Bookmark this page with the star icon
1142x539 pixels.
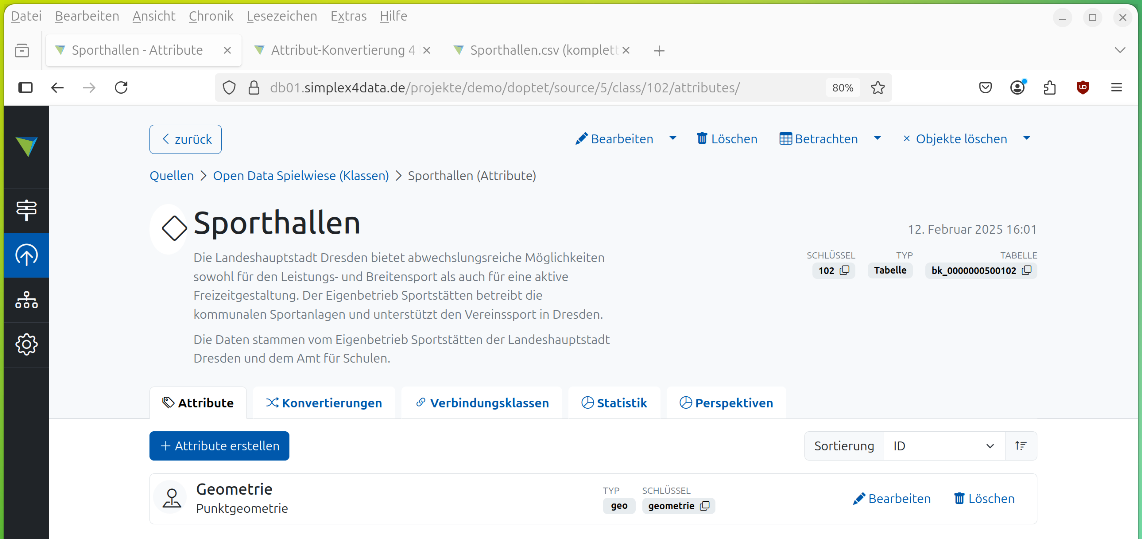(878, 87)
